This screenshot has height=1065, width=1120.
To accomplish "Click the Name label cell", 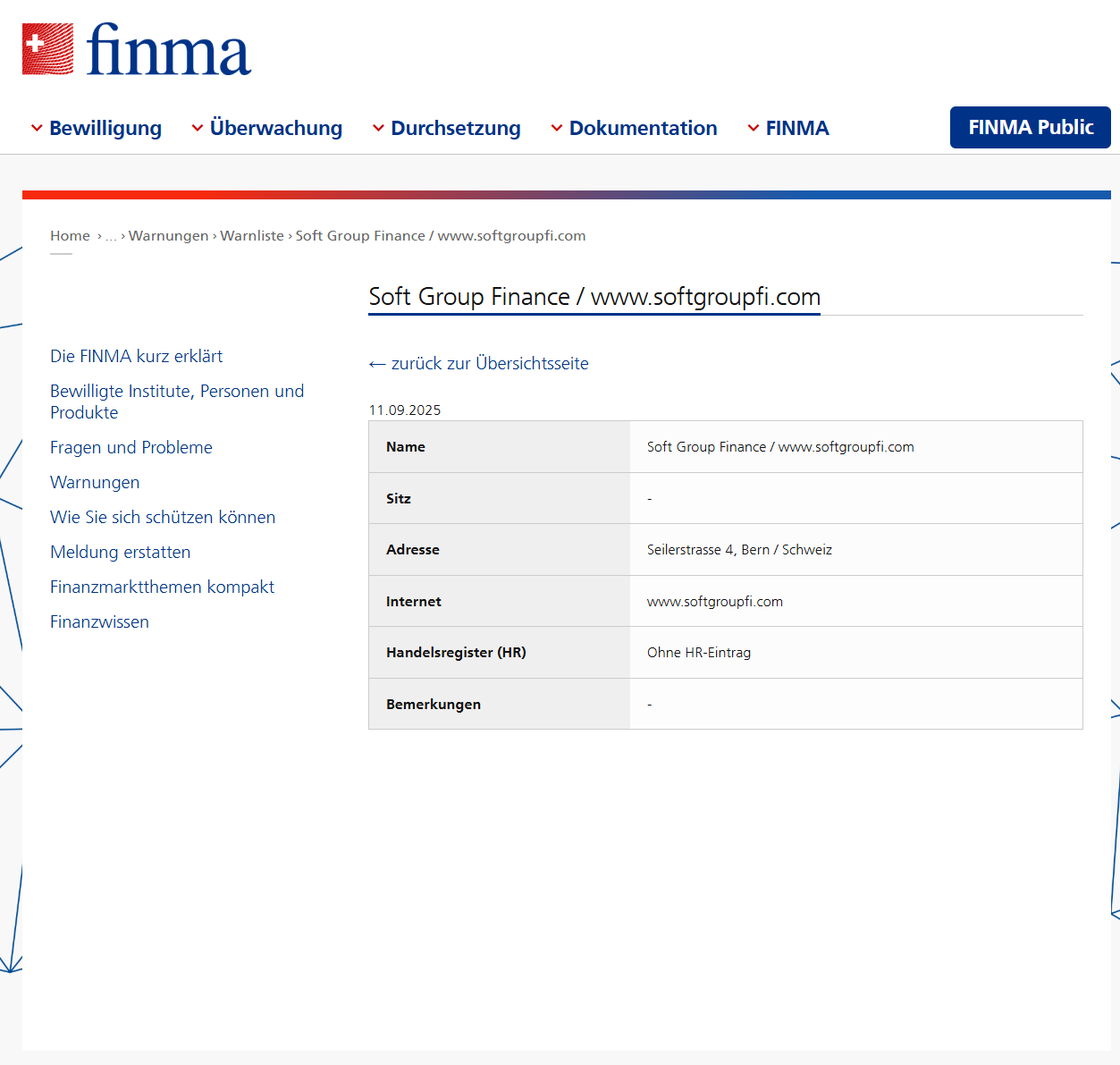I will 500,447.
